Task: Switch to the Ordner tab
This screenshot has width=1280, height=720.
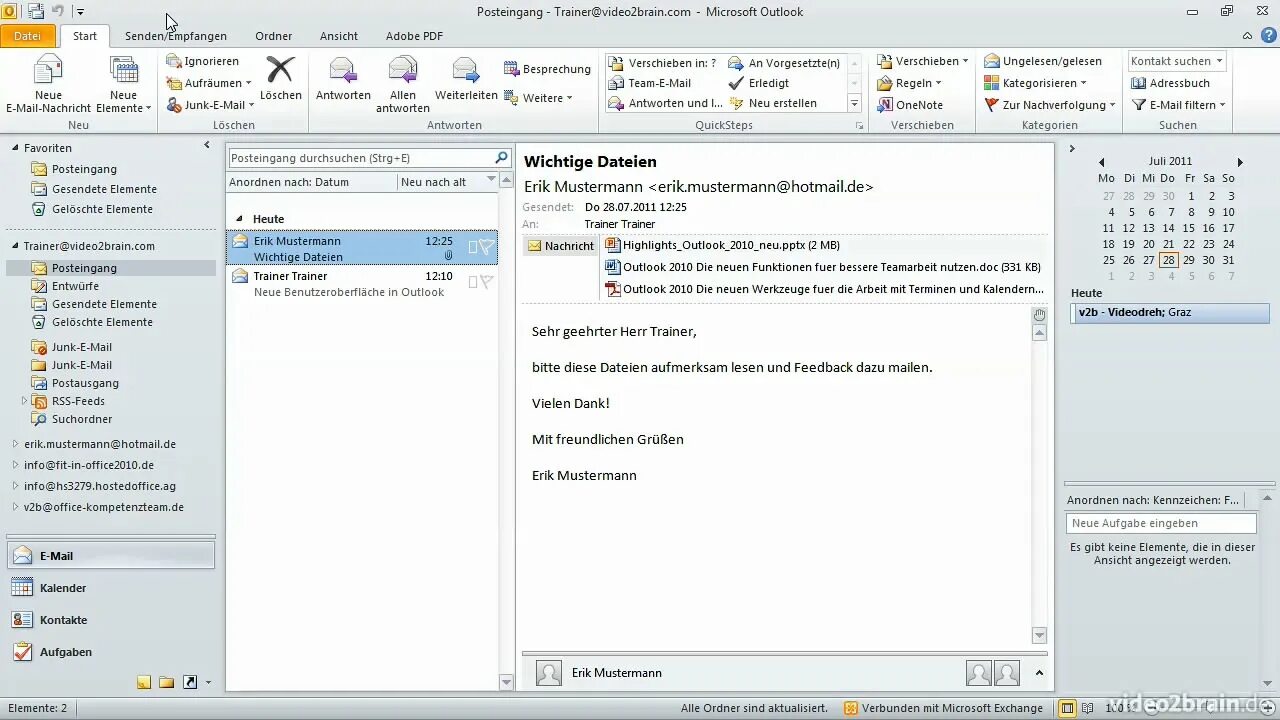Action: point(274,36)
